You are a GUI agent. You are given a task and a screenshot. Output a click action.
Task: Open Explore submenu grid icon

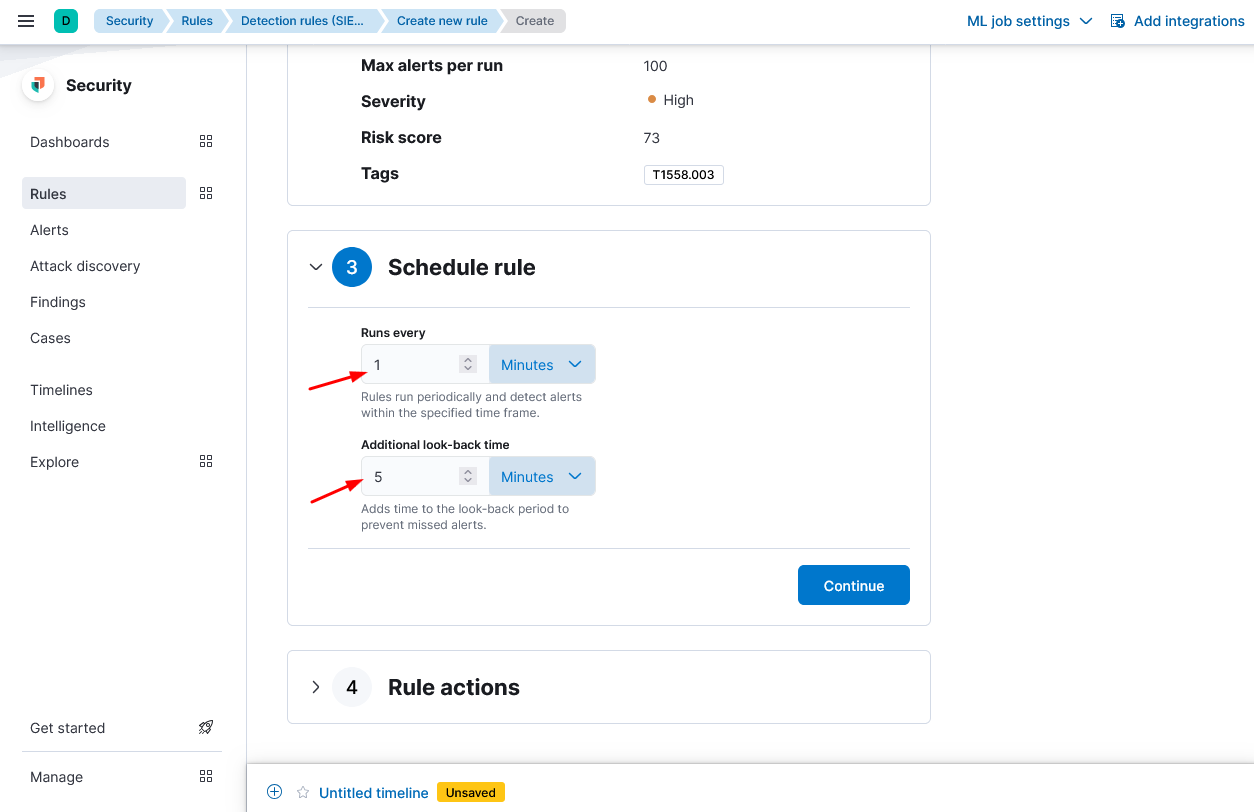(206, 462)
